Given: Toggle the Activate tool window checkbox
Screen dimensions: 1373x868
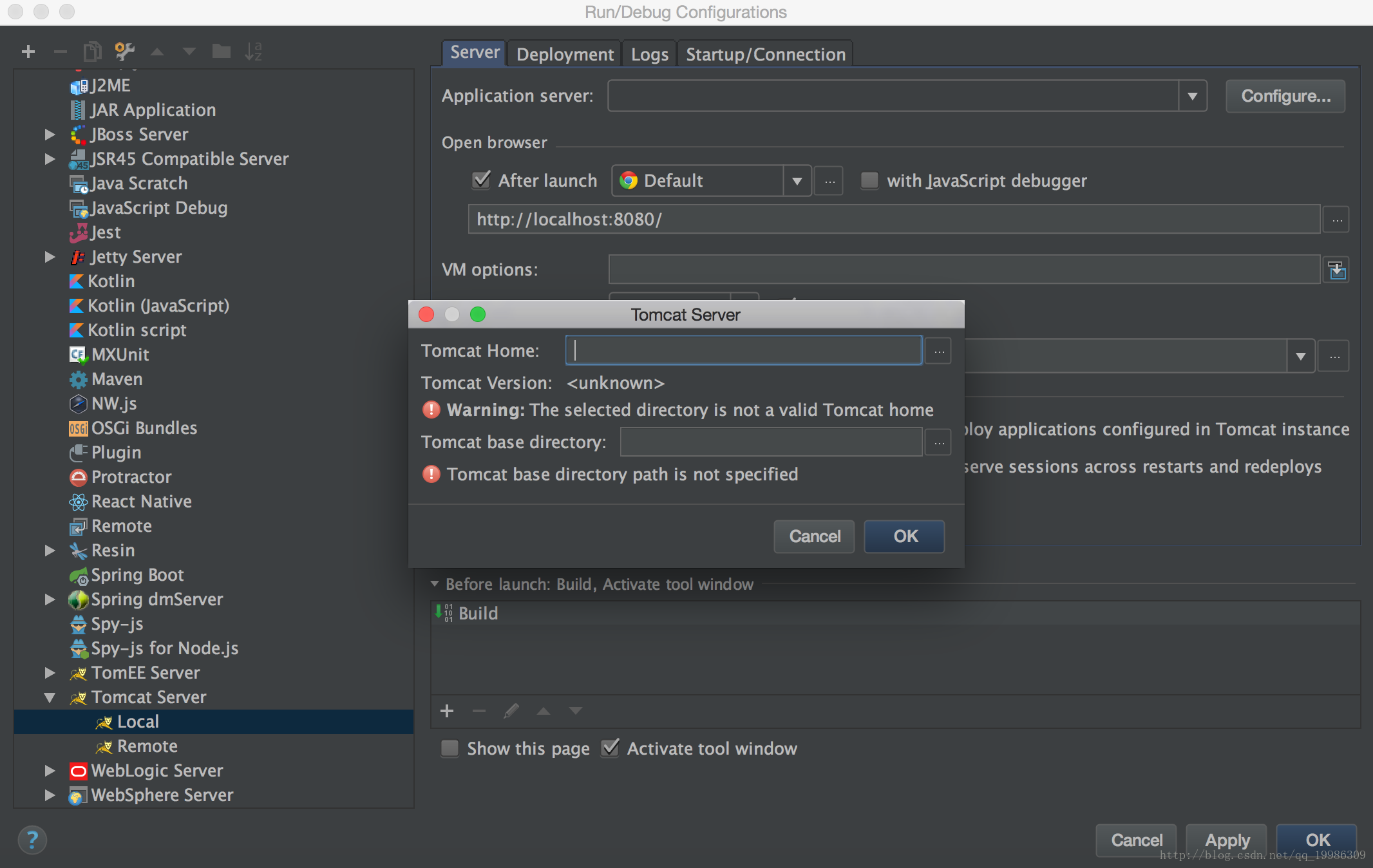Looking at the screenshot, I should [x=610, y=748].
